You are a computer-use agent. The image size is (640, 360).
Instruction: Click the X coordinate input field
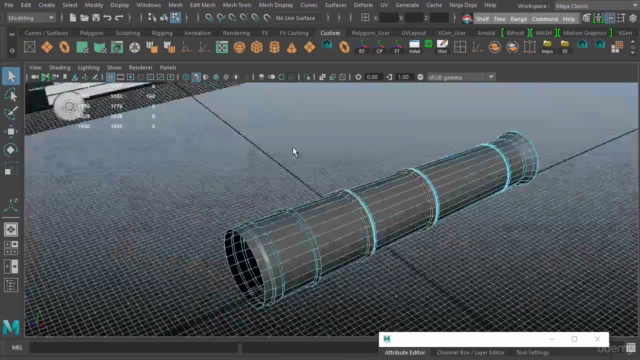click(389, 18)
